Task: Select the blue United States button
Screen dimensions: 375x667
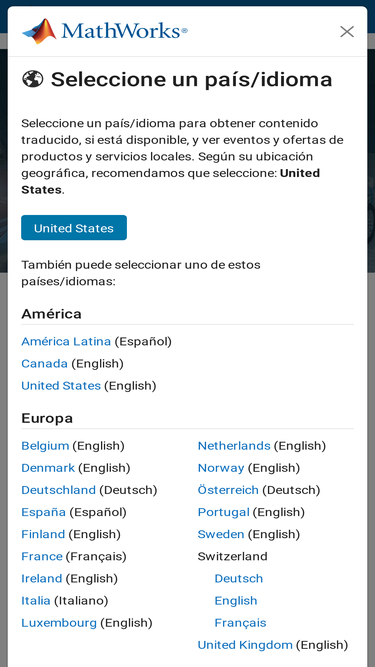Action: [x=74, y=228]
